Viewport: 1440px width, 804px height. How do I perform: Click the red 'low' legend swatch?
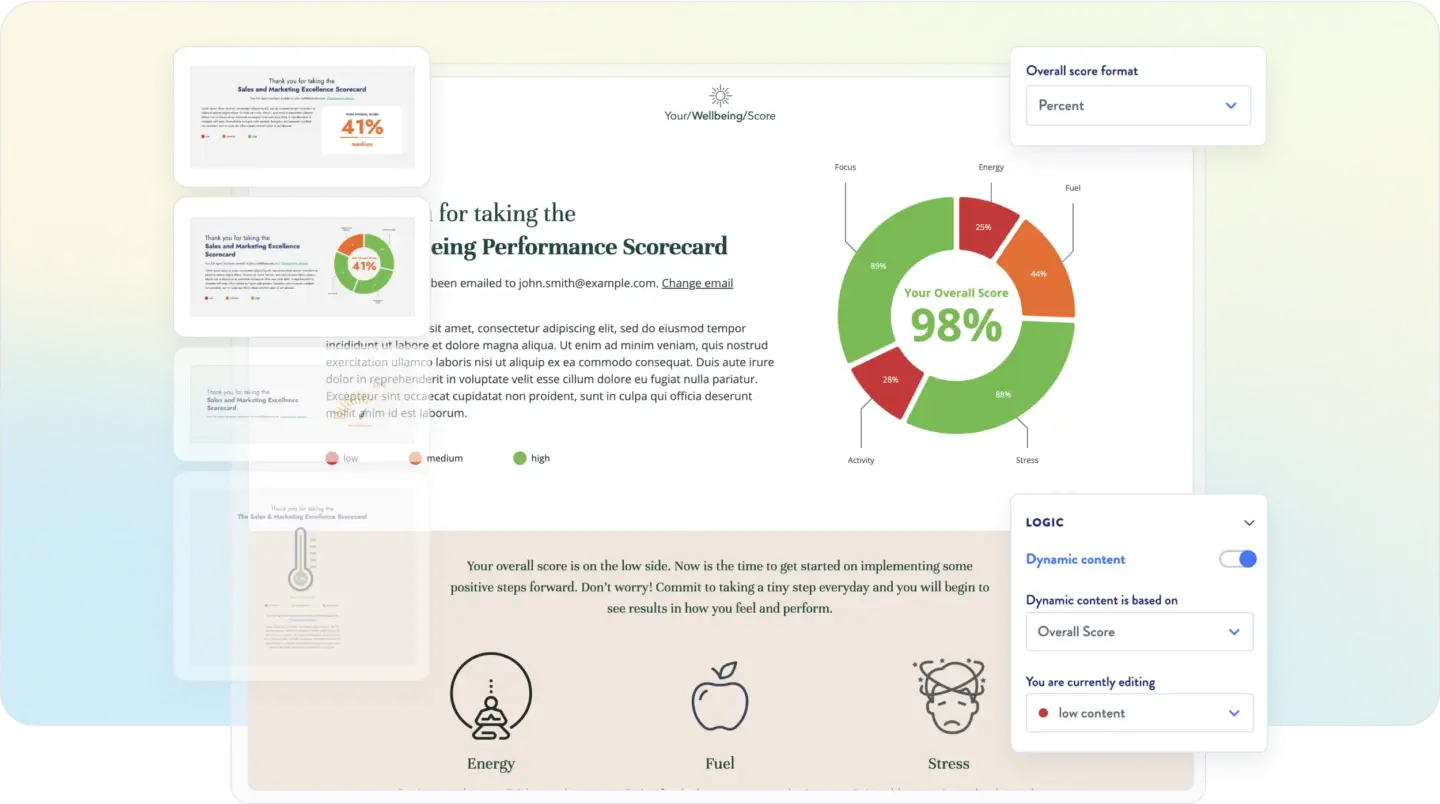tap(332, 457)
